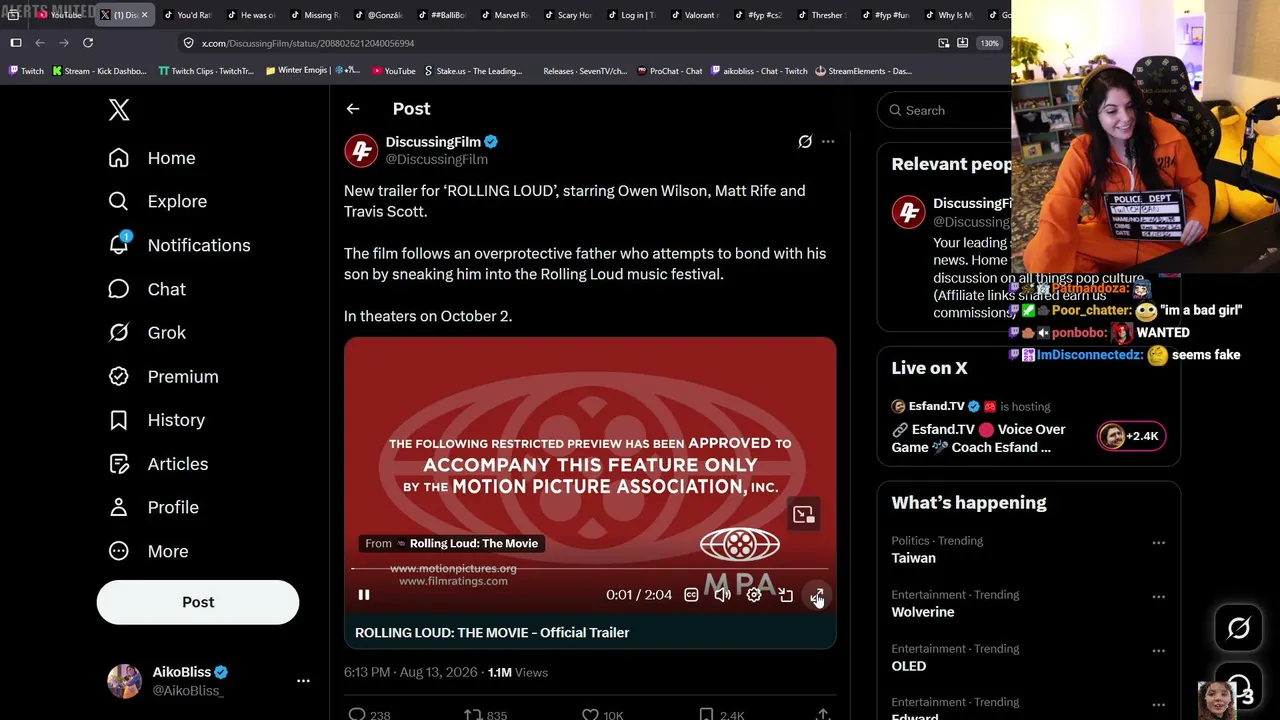Image resolution: width=1280 pixels, height=720 pixels.
Task: Open the OLED trending topic
Action: [x=909, y=666]
